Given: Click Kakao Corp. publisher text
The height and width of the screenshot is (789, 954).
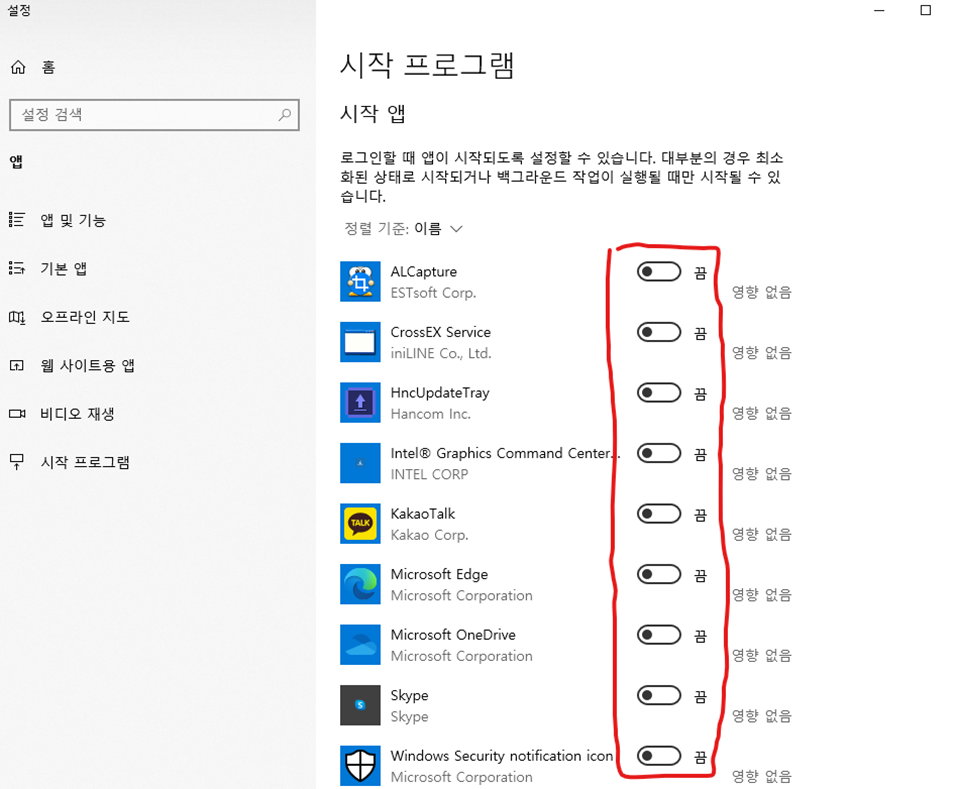Looking at the screenshot, I should click(430, 535).
